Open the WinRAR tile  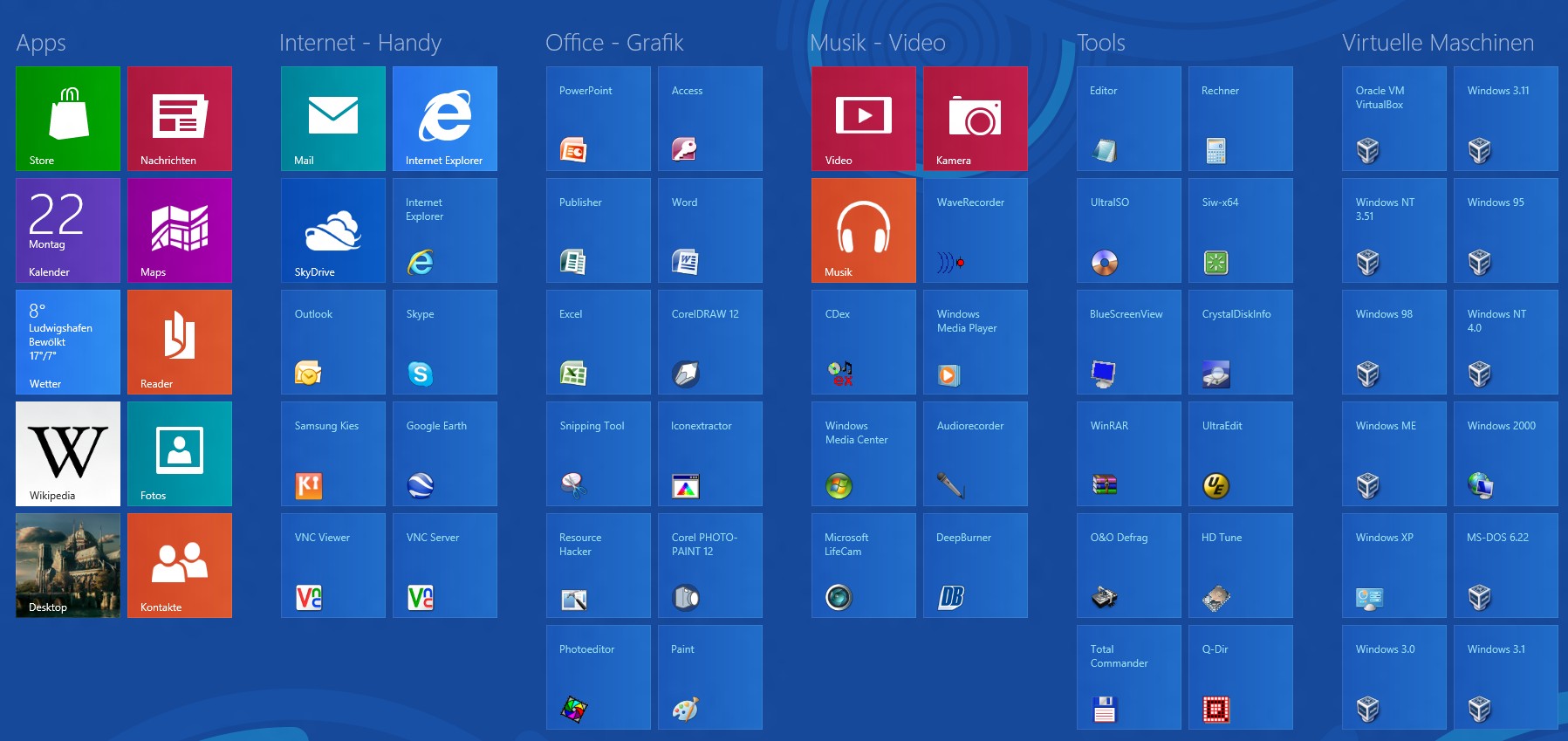pos(1129,454)
